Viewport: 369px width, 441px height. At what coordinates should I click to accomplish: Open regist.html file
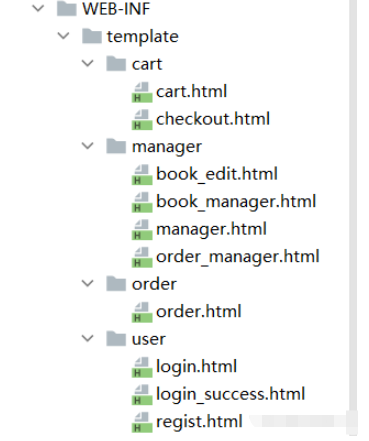(199, 422)
